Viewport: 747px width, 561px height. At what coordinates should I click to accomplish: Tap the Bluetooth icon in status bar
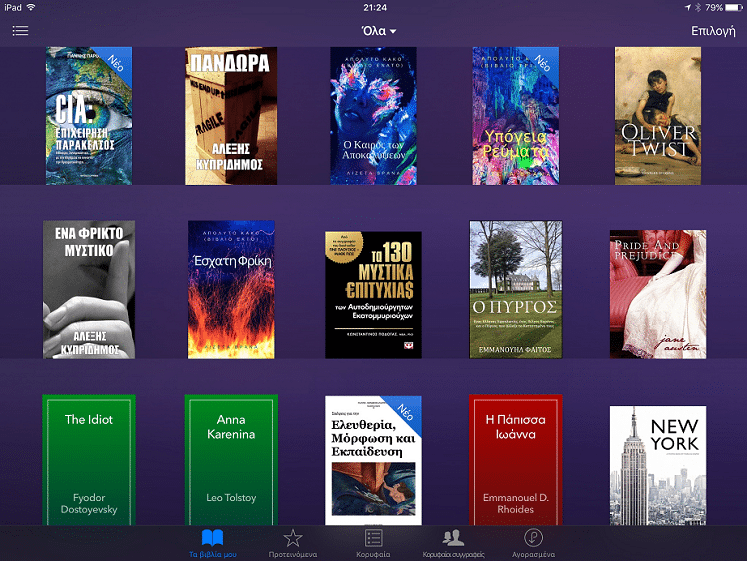click(698, 7)
